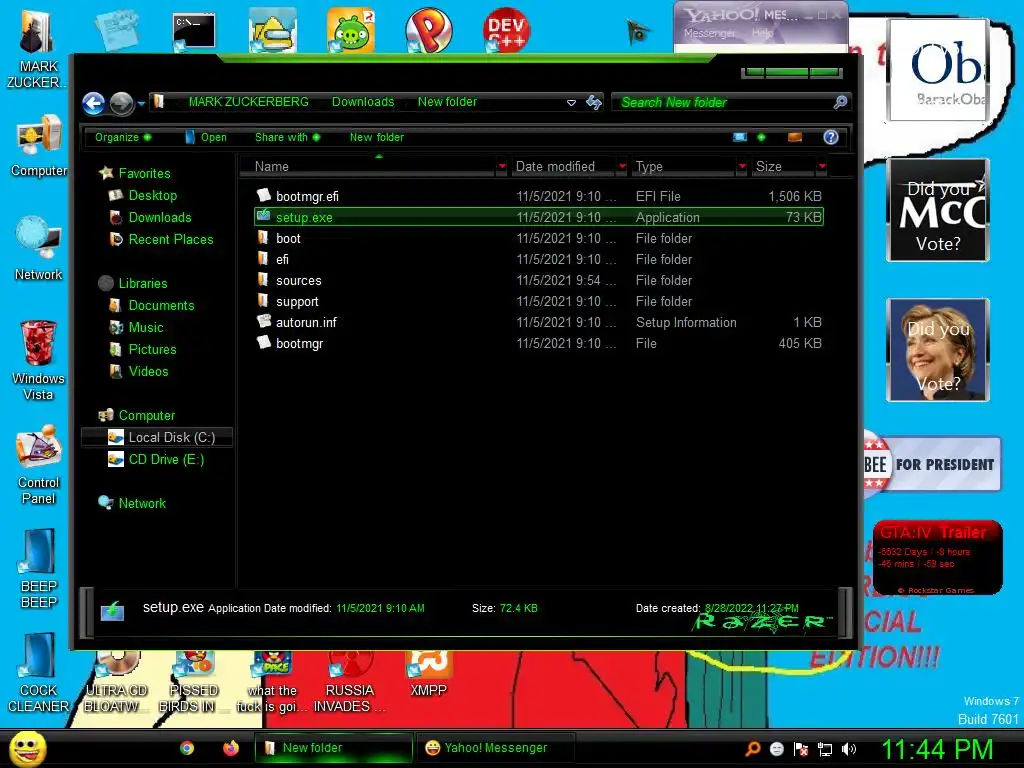Select the setup.exe file row
Viewport: 1024px width, 768px height.
pyautogui.click(x=539, y=217)
